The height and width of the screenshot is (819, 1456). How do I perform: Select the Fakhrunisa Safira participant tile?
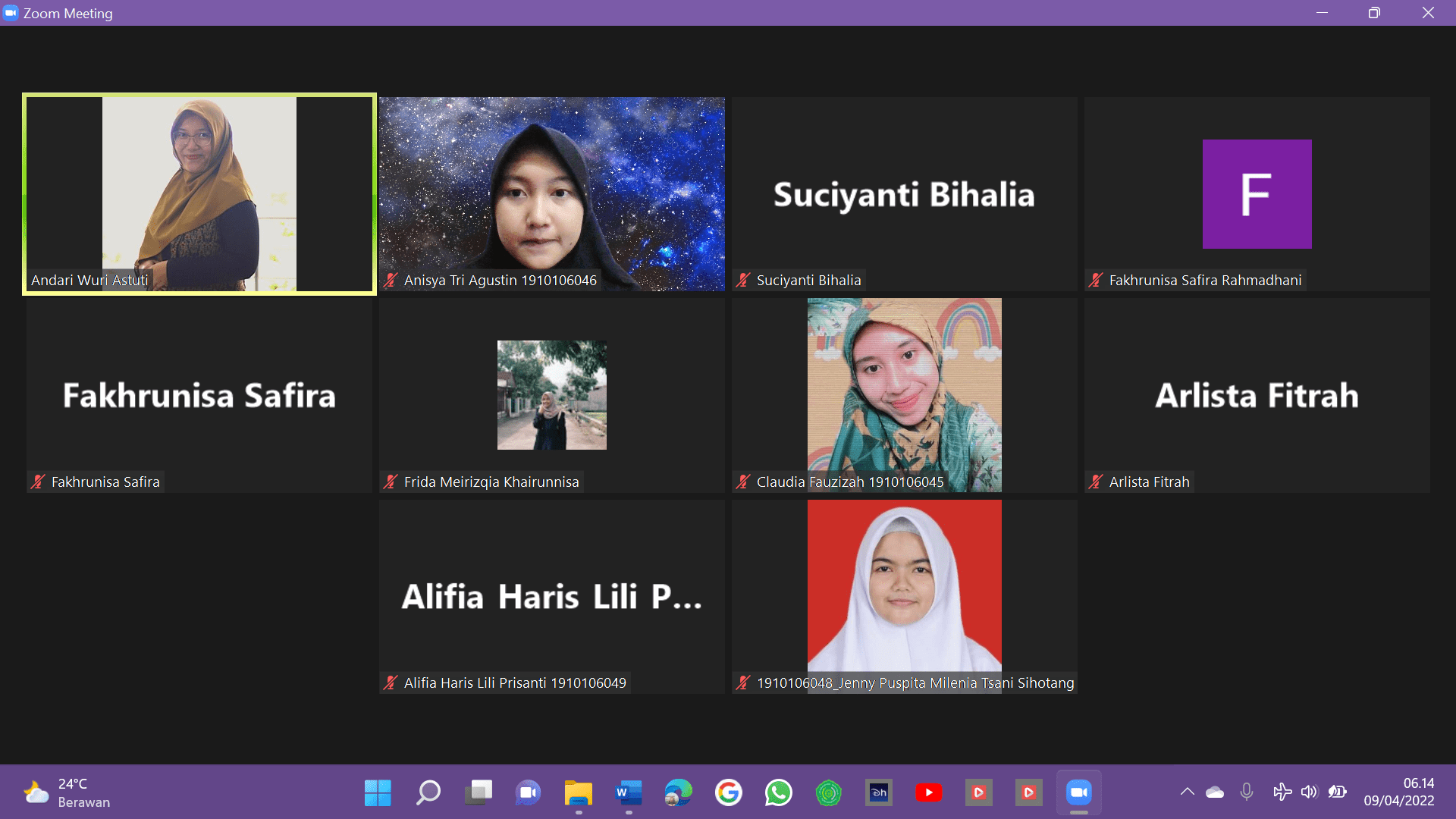199,395
